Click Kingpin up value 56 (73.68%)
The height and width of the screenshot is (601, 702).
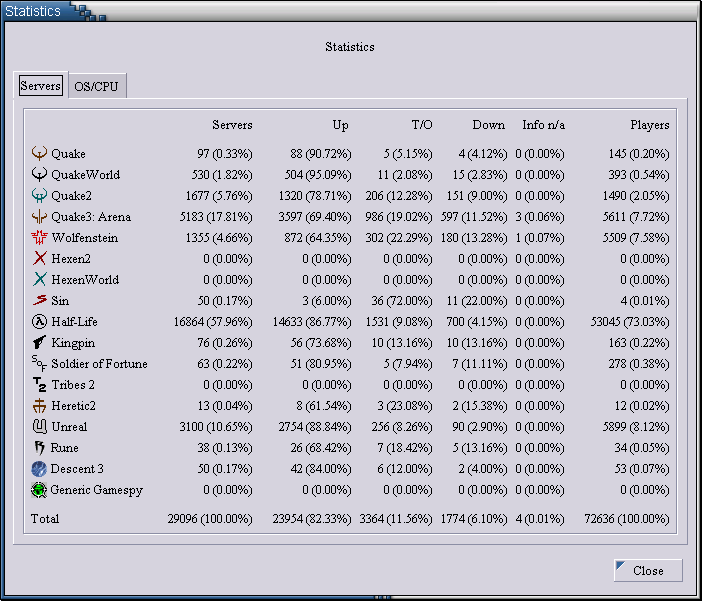pyautogui.click(x=321, y=343)
